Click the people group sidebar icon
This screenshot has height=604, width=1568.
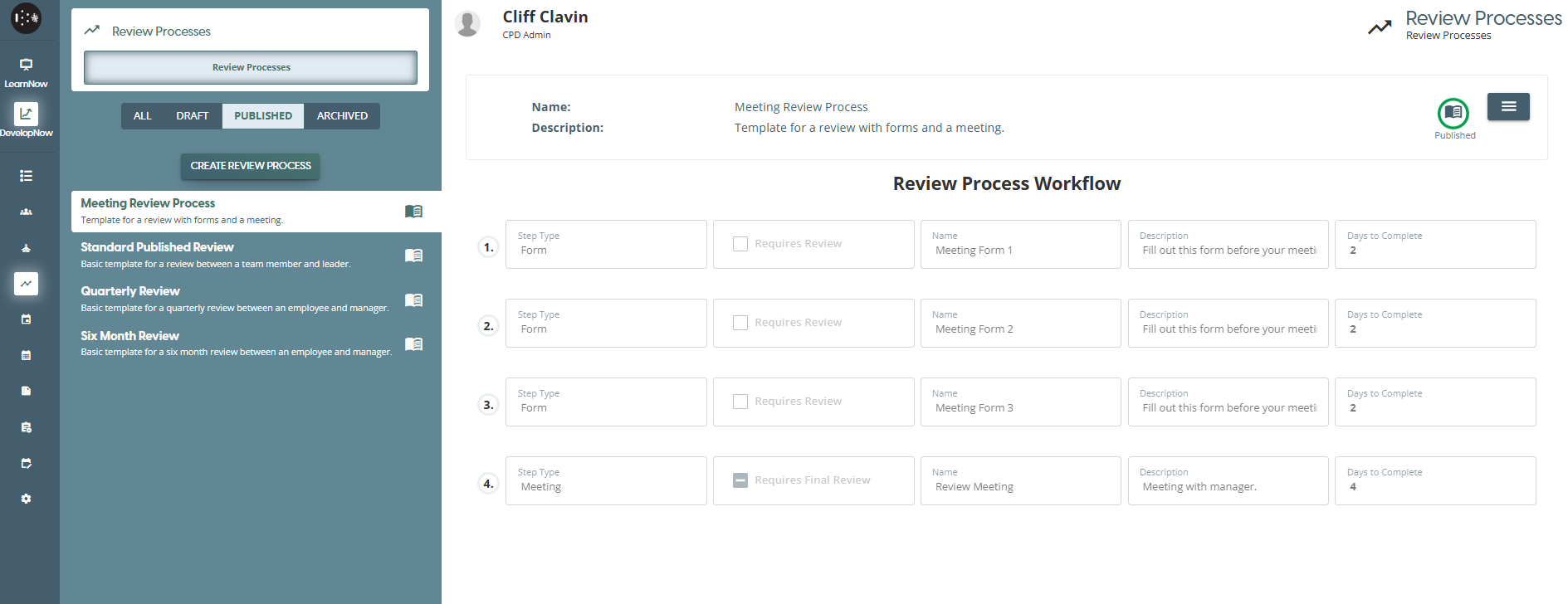click(26, 212)
